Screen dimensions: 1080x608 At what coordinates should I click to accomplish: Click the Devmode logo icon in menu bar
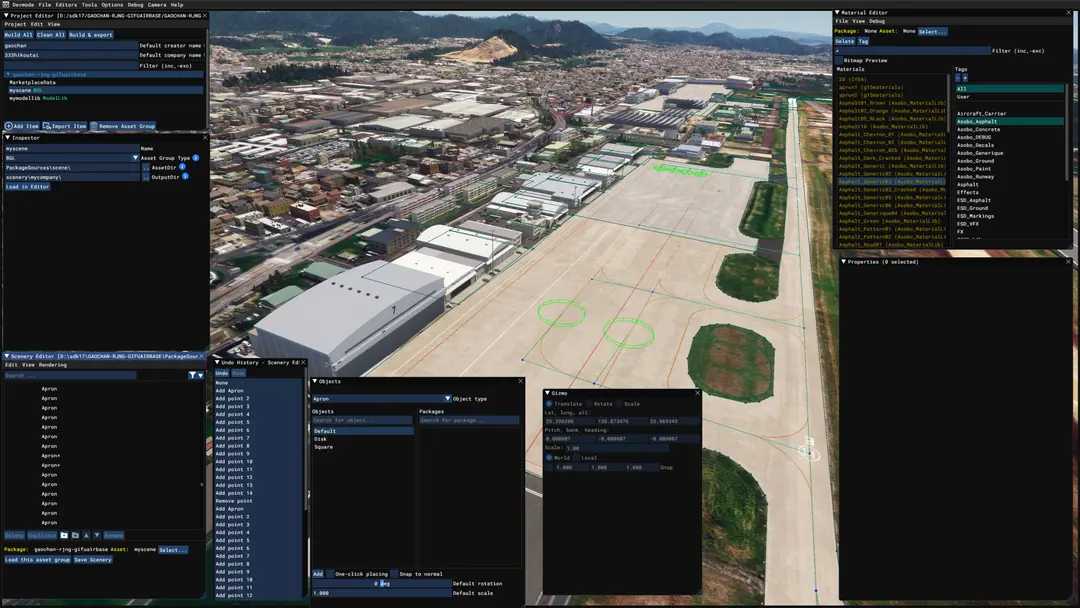6,4
